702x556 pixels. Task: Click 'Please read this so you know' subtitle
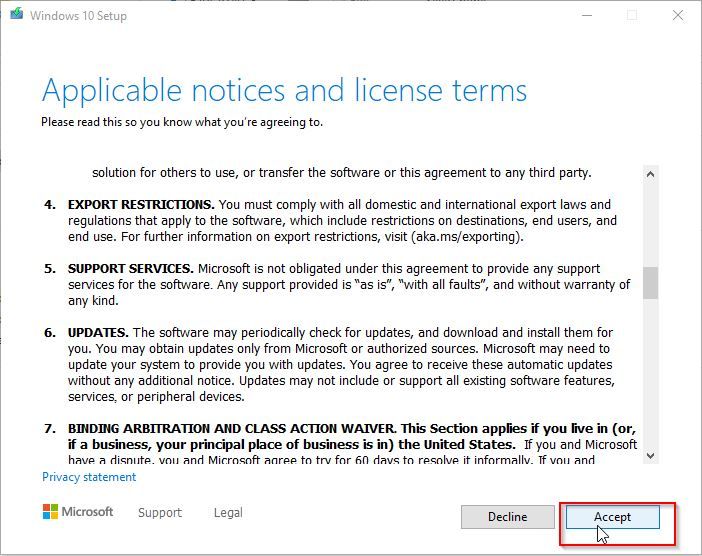click(182, 122)
